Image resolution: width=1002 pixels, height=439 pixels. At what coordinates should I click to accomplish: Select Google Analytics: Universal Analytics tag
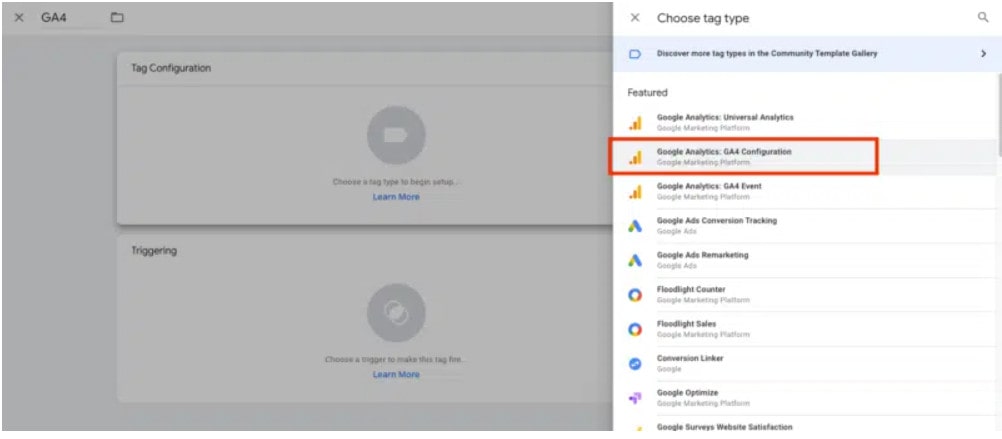pyautogui.click(x=807, y=123)
